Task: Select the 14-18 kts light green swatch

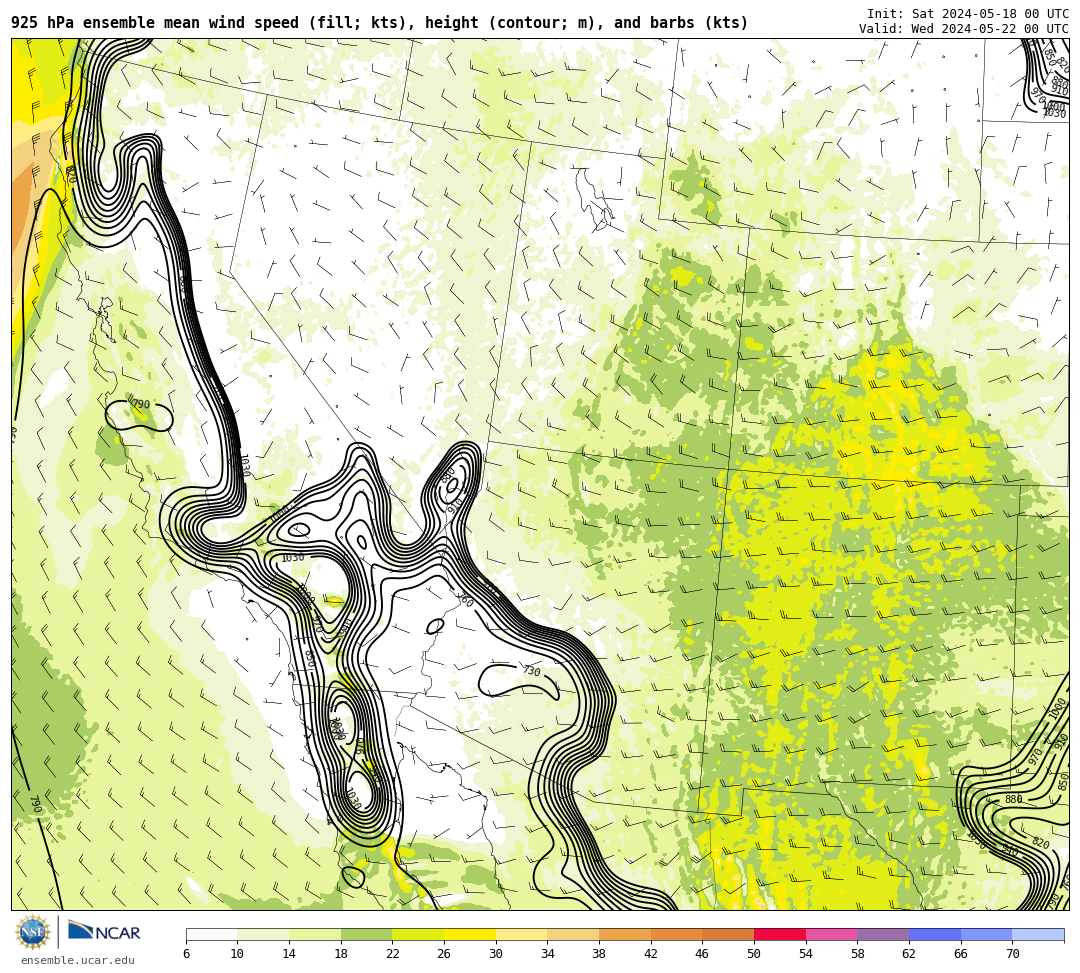Action: [x=315, y=934]
